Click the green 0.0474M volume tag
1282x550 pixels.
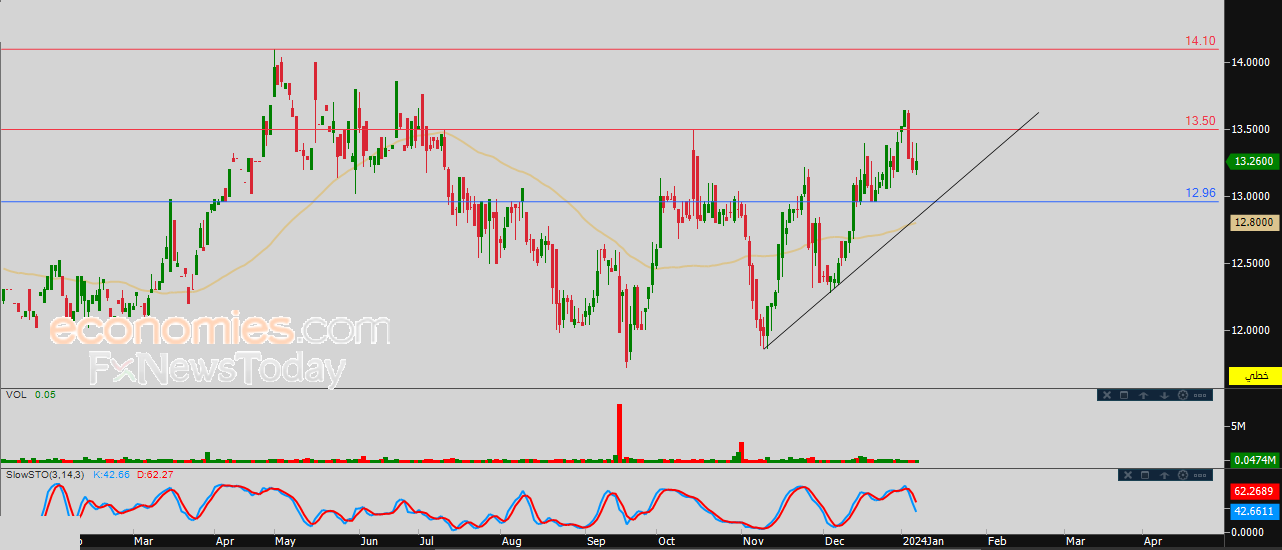pyautogui.click(x=1253, y=460)
